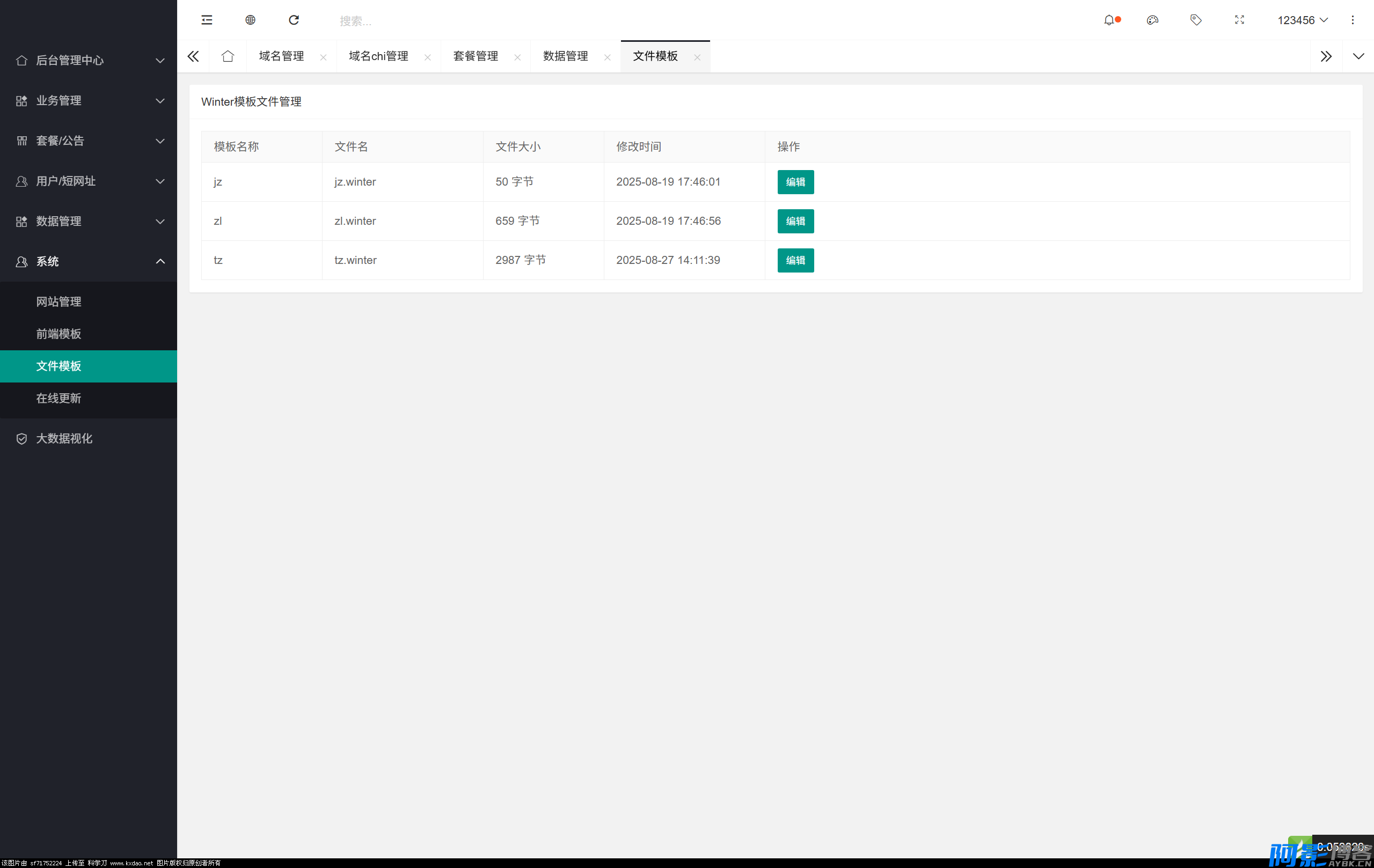Image resolution: width=1374 pixels, height=868 pixels.
Task: Open the 123456 user account dropdown
Action: (1302, 20)
